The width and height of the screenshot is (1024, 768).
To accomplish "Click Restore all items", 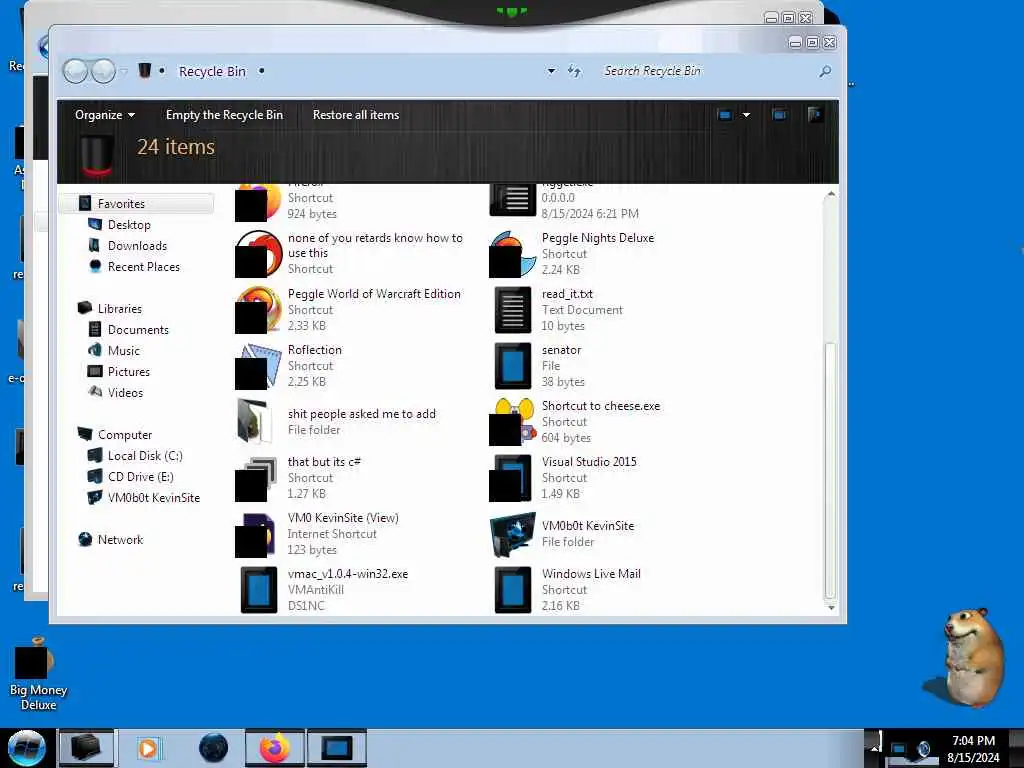I will pos(356,115).
